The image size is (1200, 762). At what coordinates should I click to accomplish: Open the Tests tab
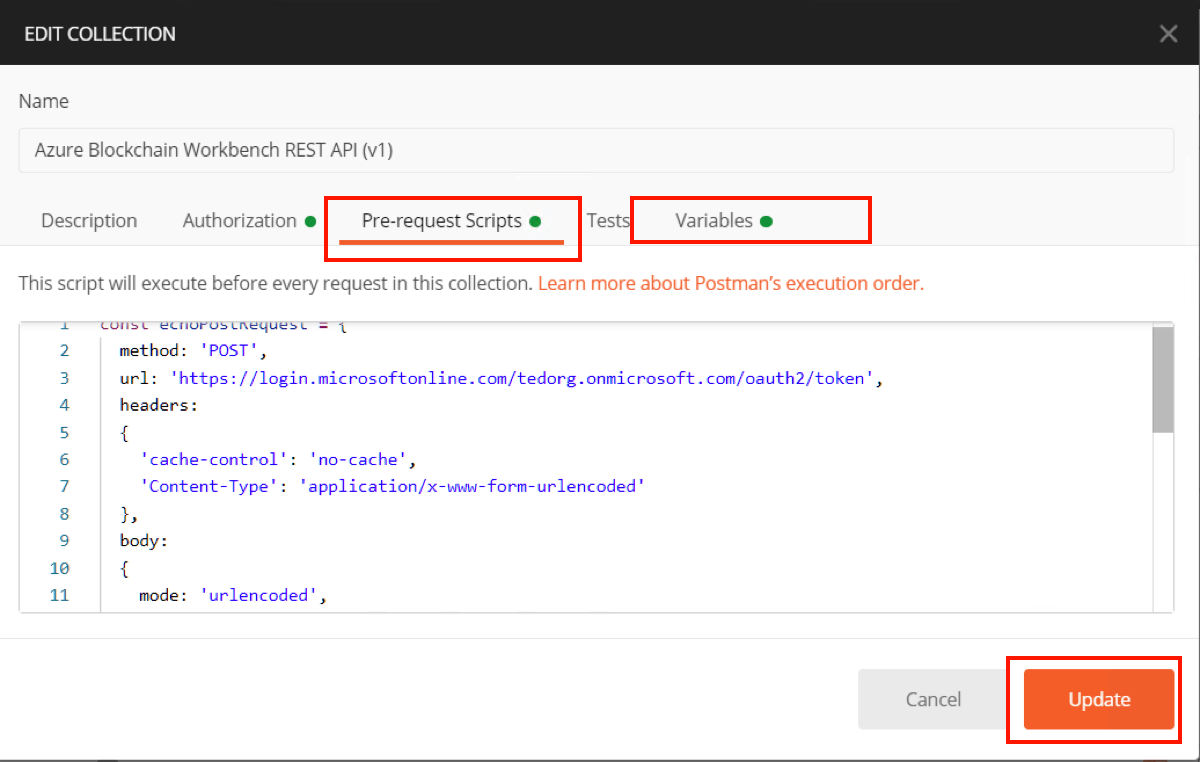tap(608, 221)
